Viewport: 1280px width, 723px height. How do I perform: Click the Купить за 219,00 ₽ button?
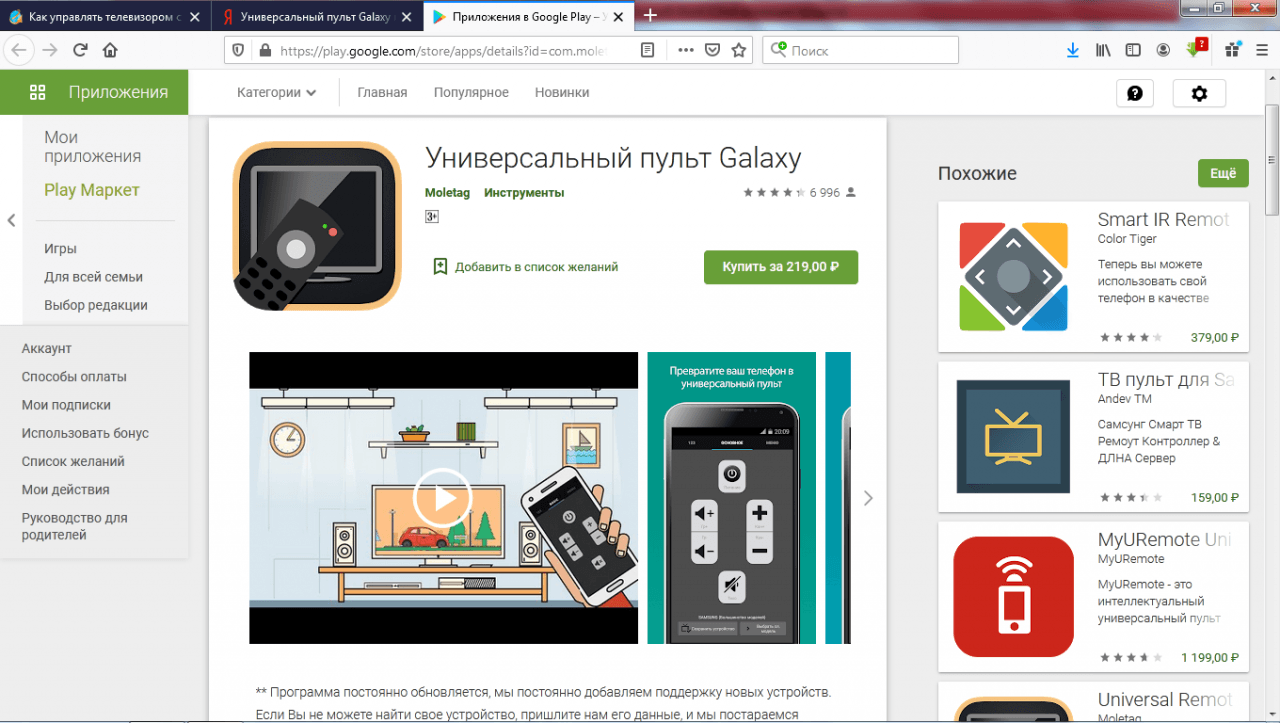click(780, 267)
